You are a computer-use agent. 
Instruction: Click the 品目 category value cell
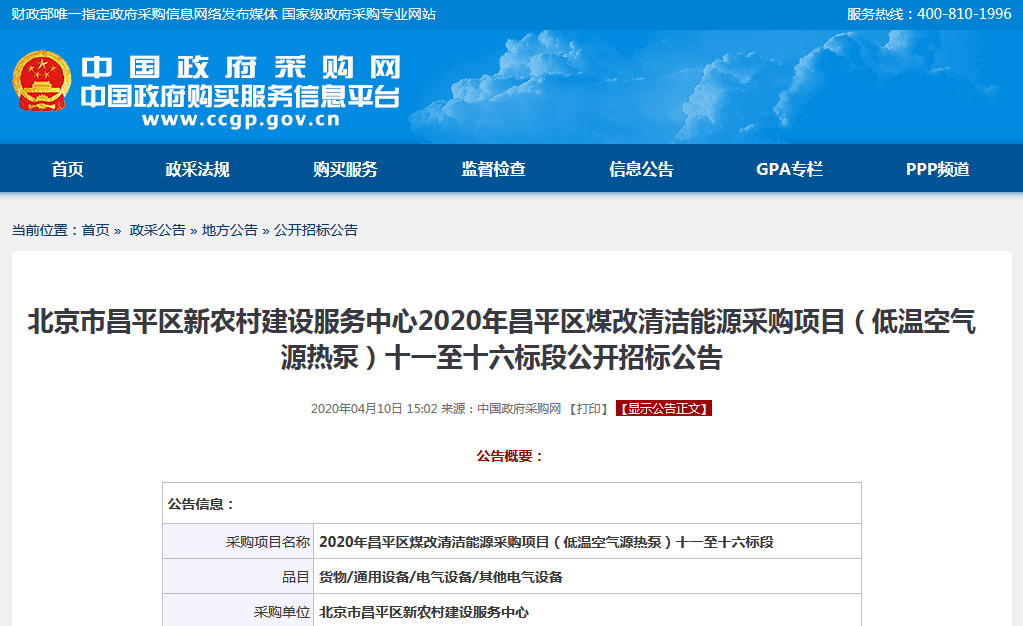440,577
